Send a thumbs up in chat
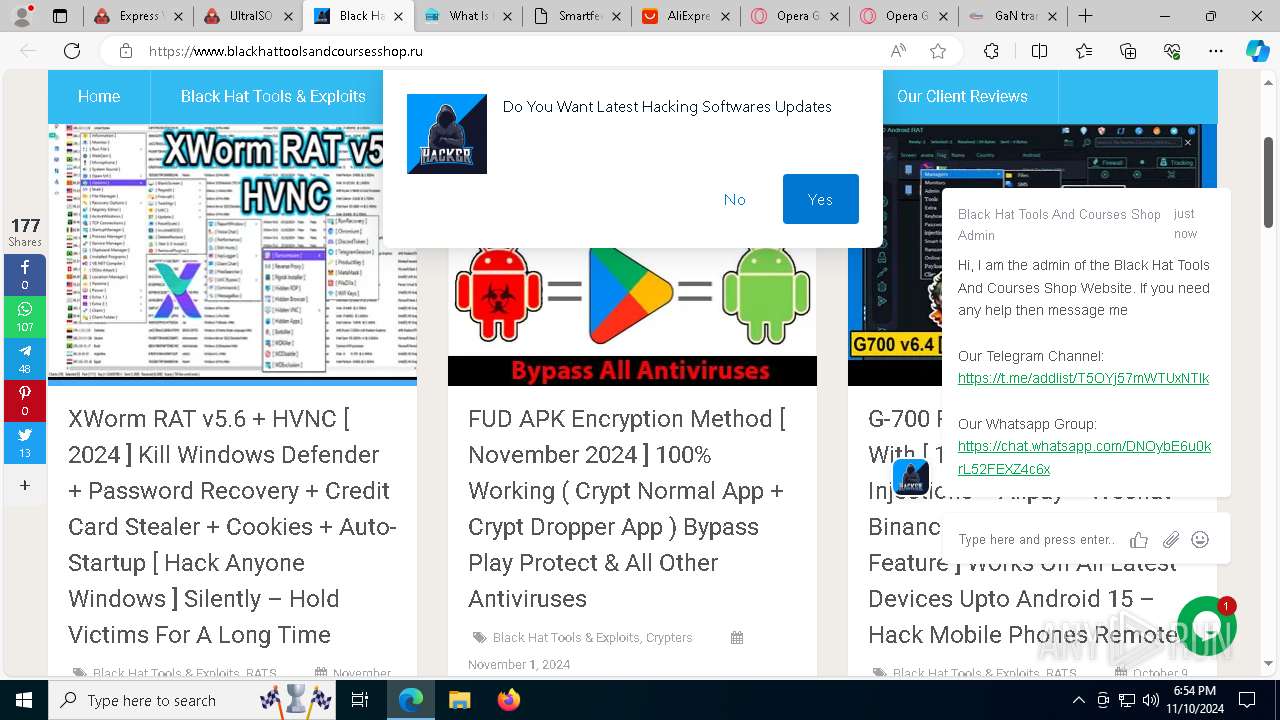Screen dimensions: 1280x720 coord(1138,540)
